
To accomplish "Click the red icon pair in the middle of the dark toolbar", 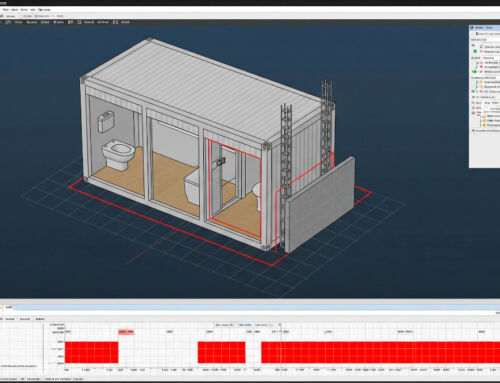I will tap(70, 22).
